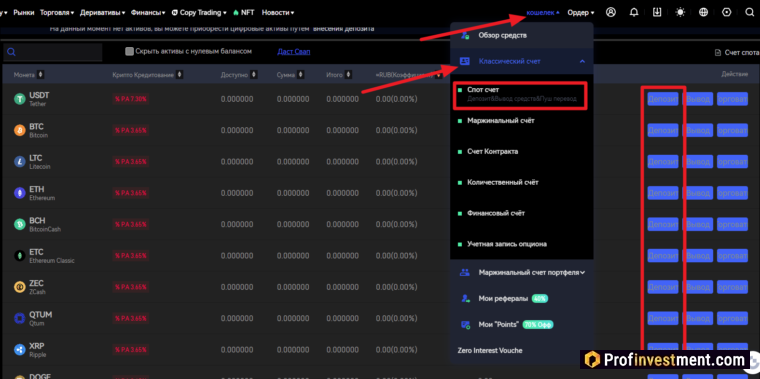
Task: Open the Новости dropdown
Action: pos(278,13)
